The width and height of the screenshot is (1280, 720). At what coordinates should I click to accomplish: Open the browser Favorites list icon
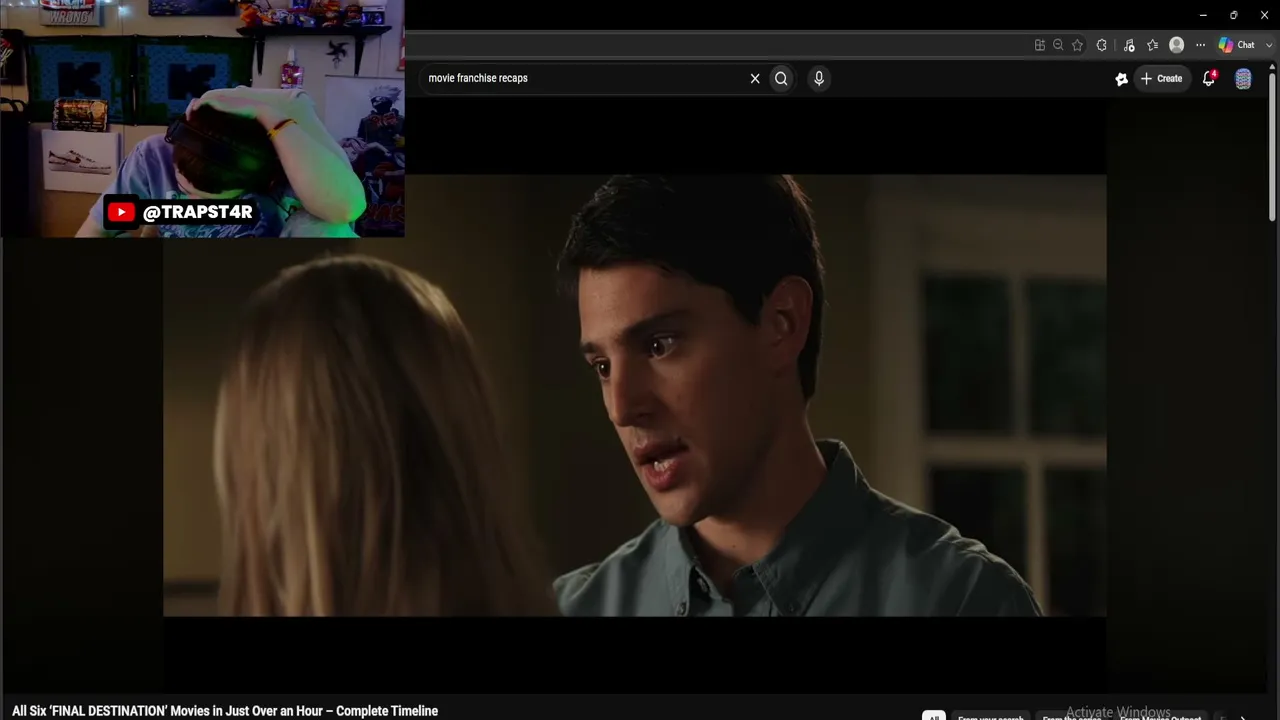(x=1153, y=45)
